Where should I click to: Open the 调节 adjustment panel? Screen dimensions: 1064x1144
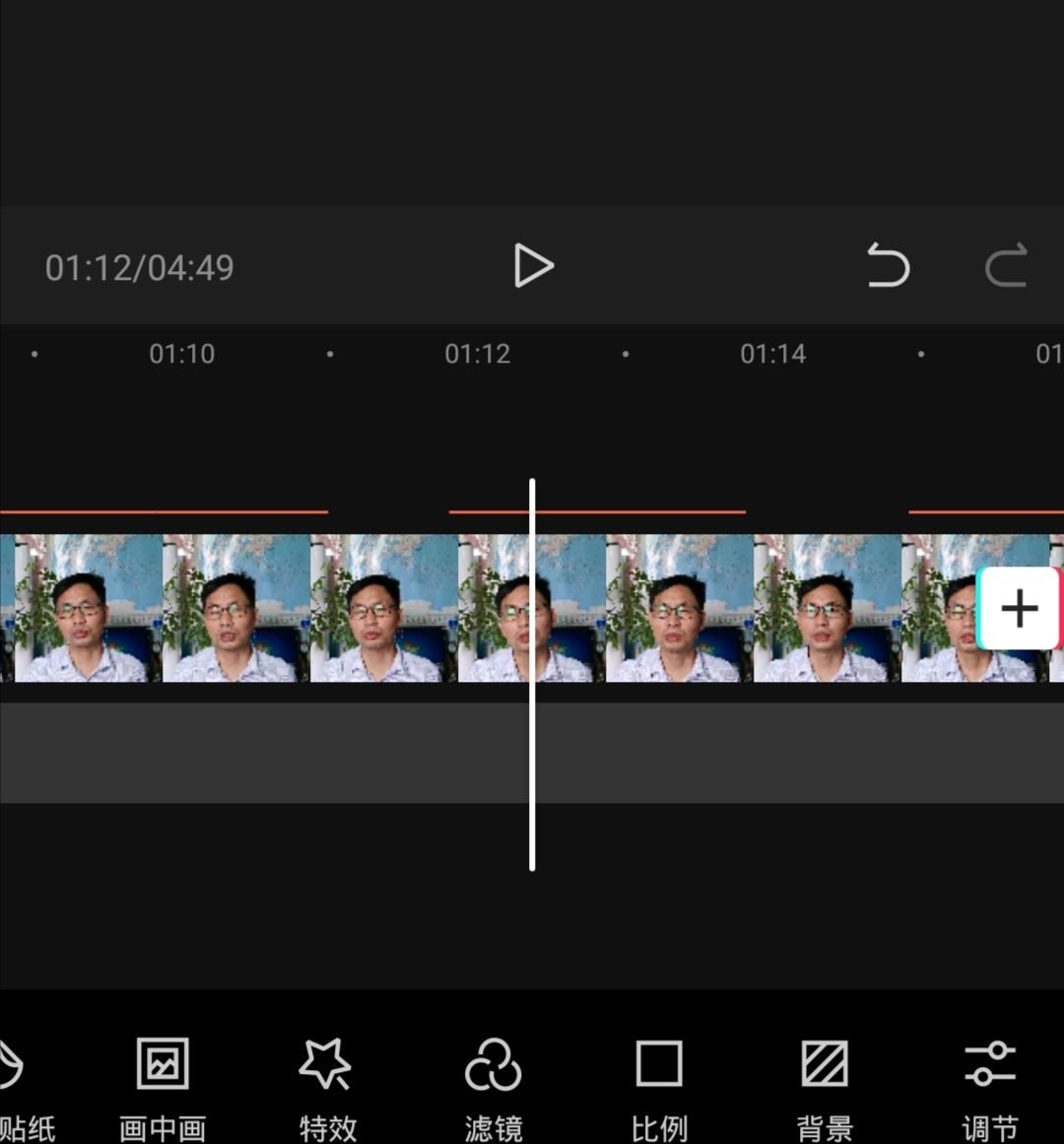click(x=990, y=1084)
